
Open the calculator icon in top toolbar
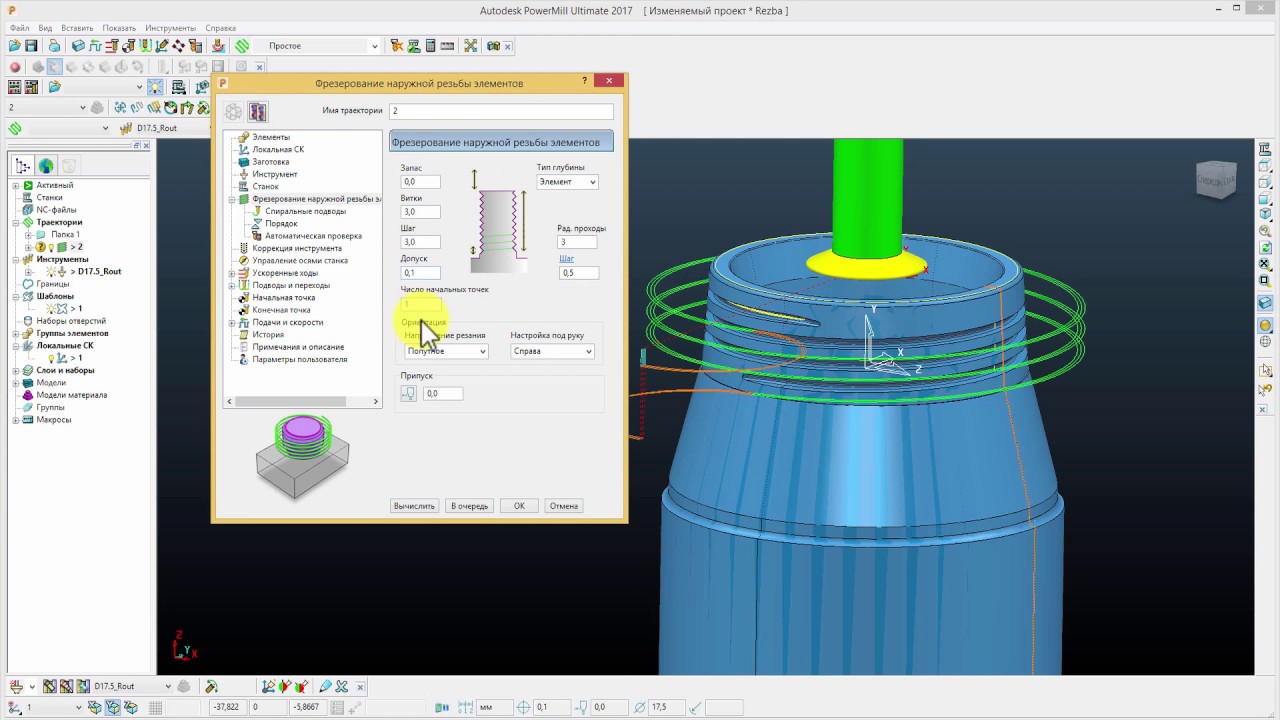click(x=430, y=46)
